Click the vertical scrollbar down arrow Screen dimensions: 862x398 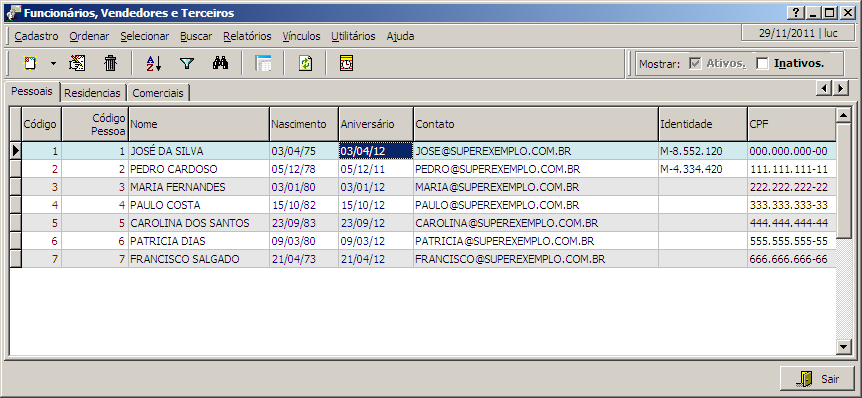843,346
